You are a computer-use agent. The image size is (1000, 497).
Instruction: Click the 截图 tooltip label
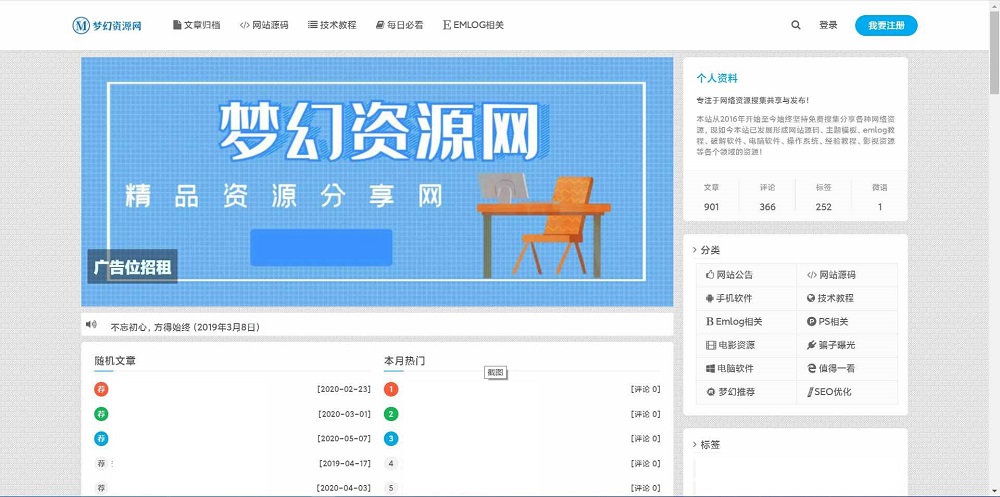coord(496,372)
